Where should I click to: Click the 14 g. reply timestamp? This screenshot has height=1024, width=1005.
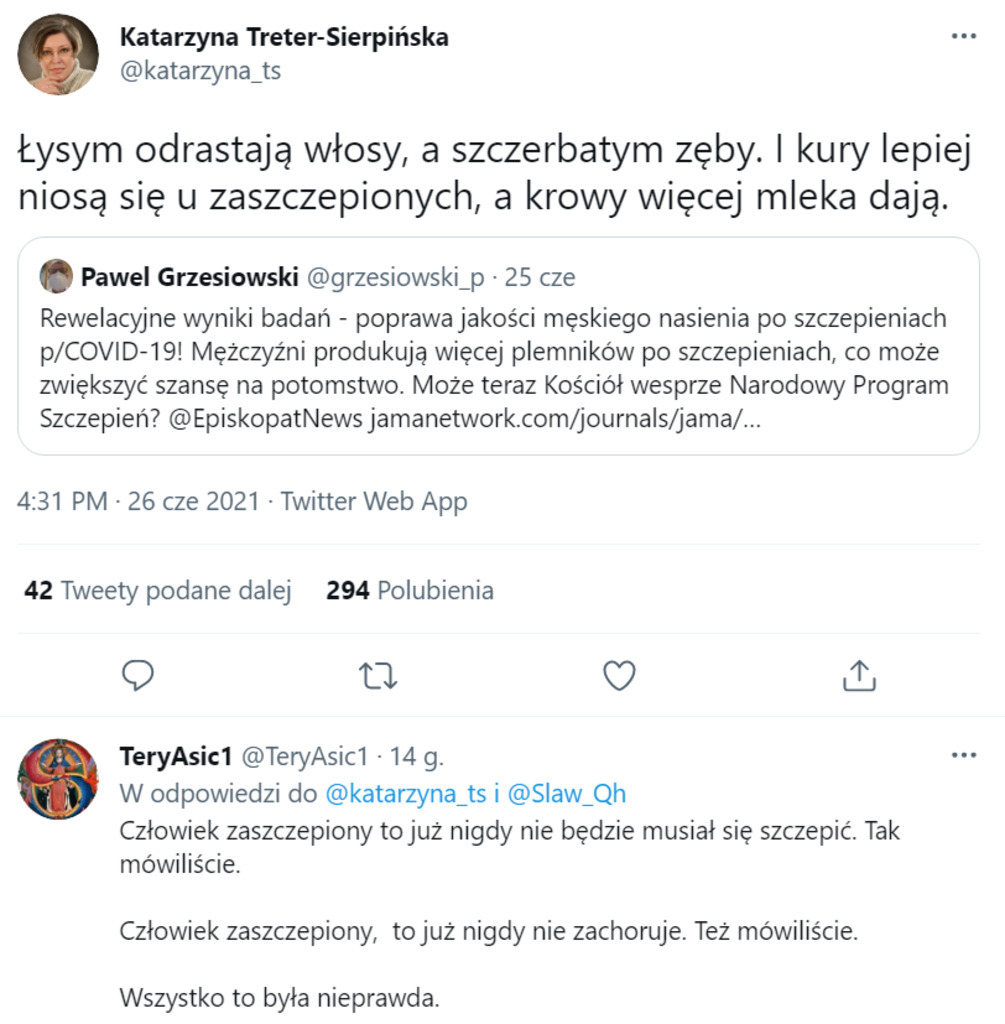tap(417, 755)
